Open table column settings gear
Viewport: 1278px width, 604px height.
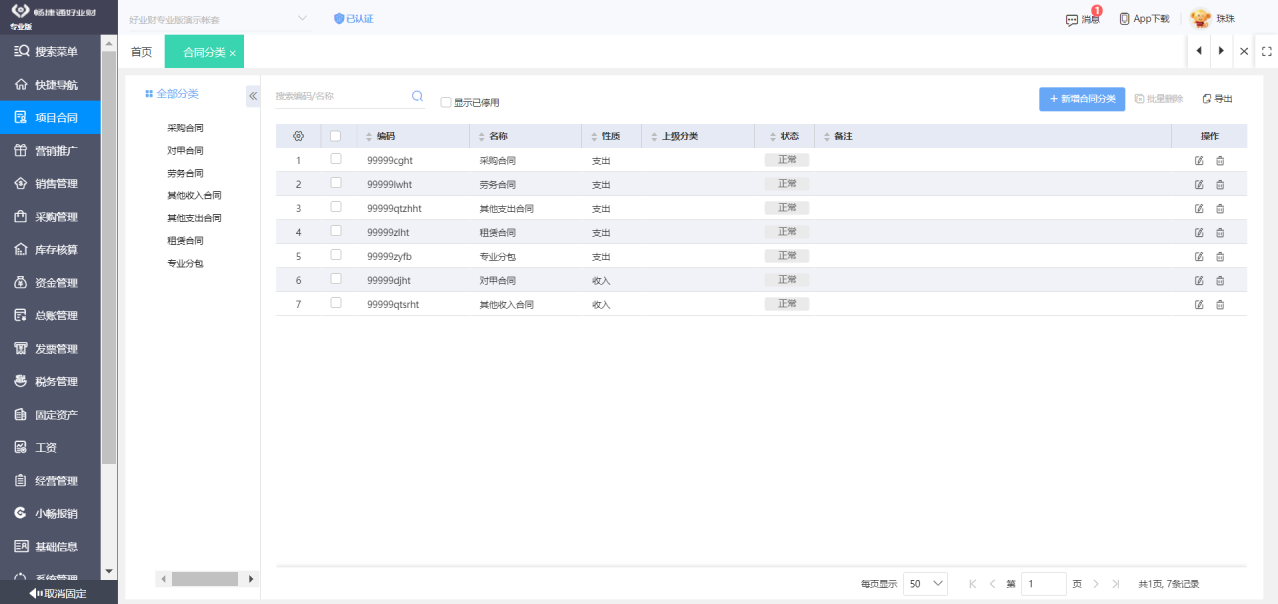[x=298, y=136]
